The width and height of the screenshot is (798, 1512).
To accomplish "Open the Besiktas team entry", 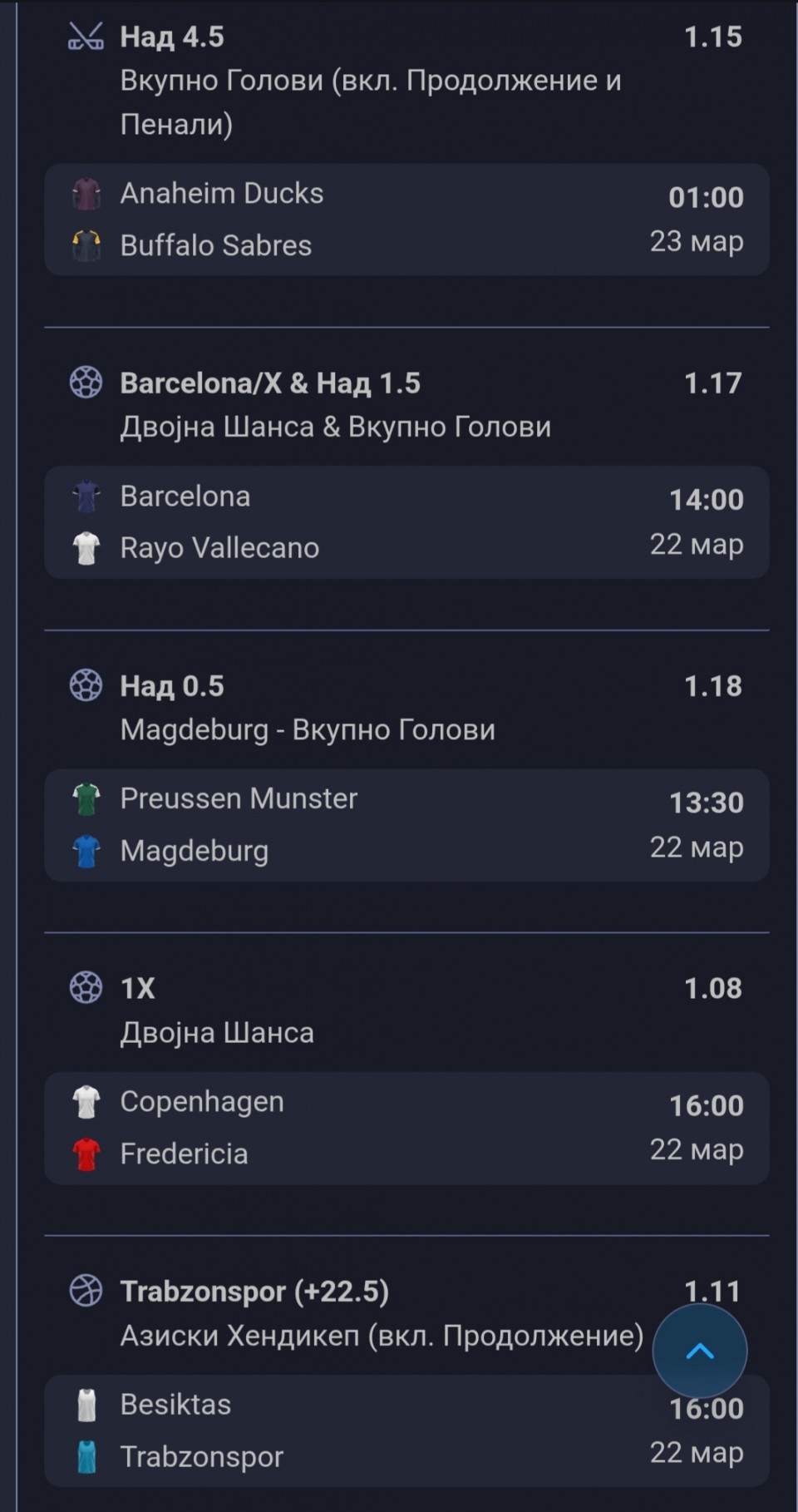I will (x=175, y=1404).
